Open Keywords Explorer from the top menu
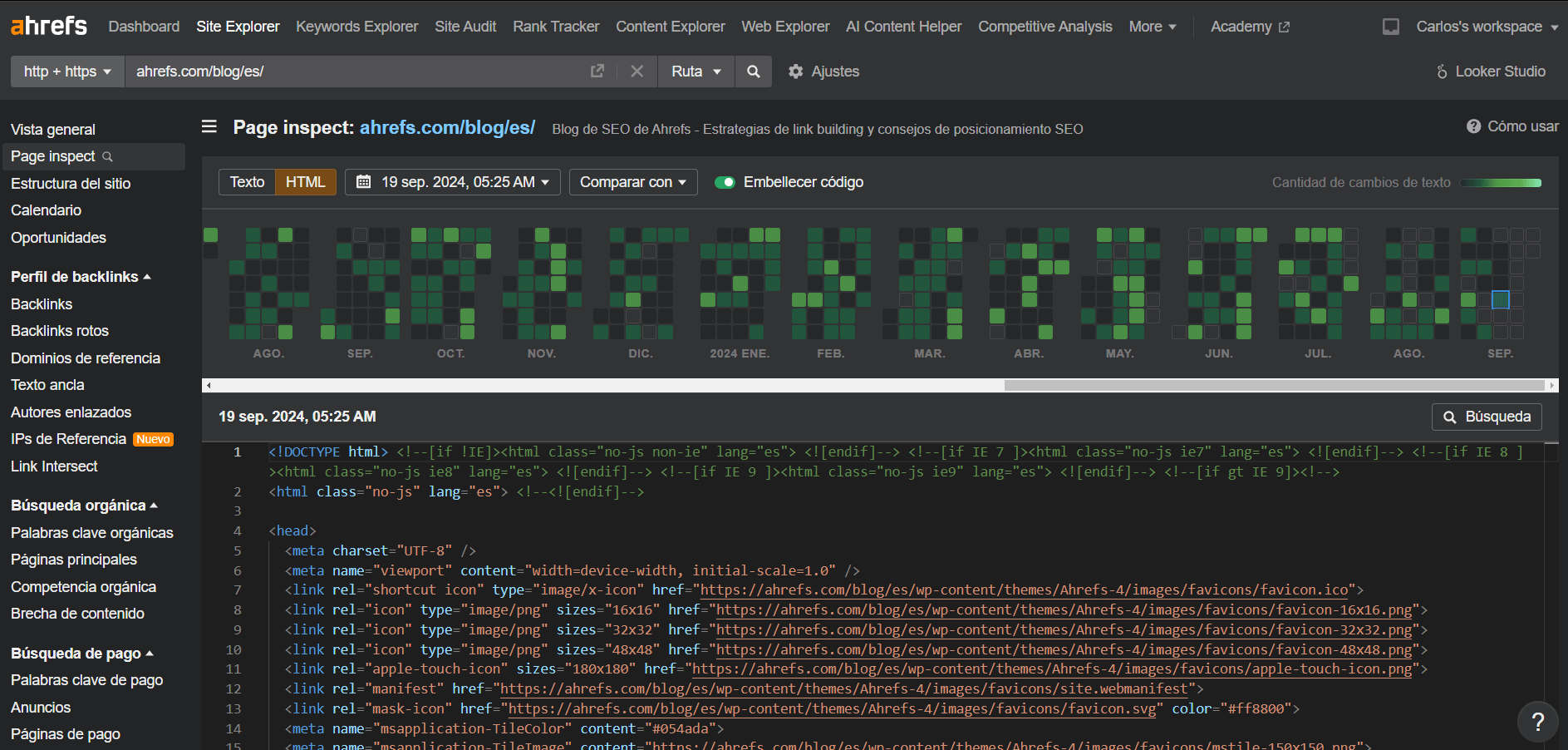The width and height of the screenshot is (1568, 750). click(x=356, y=26)
